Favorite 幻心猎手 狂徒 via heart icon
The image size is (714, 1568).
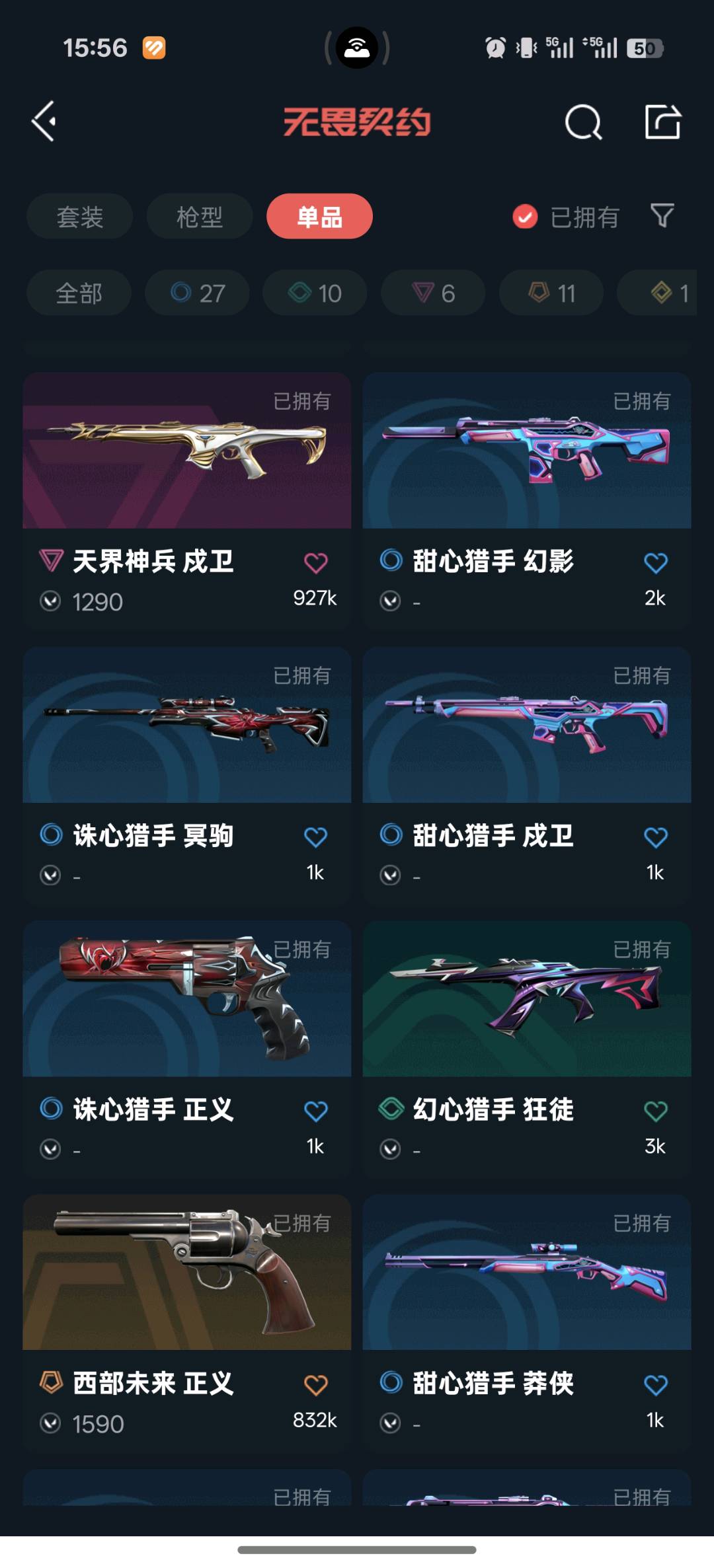[655, 1111]
